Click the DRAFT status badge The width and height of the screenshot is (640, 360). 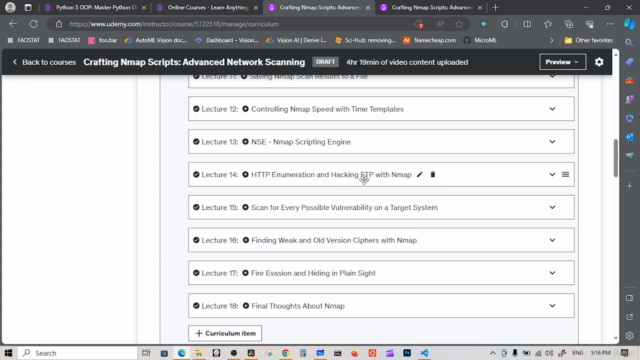tap(325, 62)
